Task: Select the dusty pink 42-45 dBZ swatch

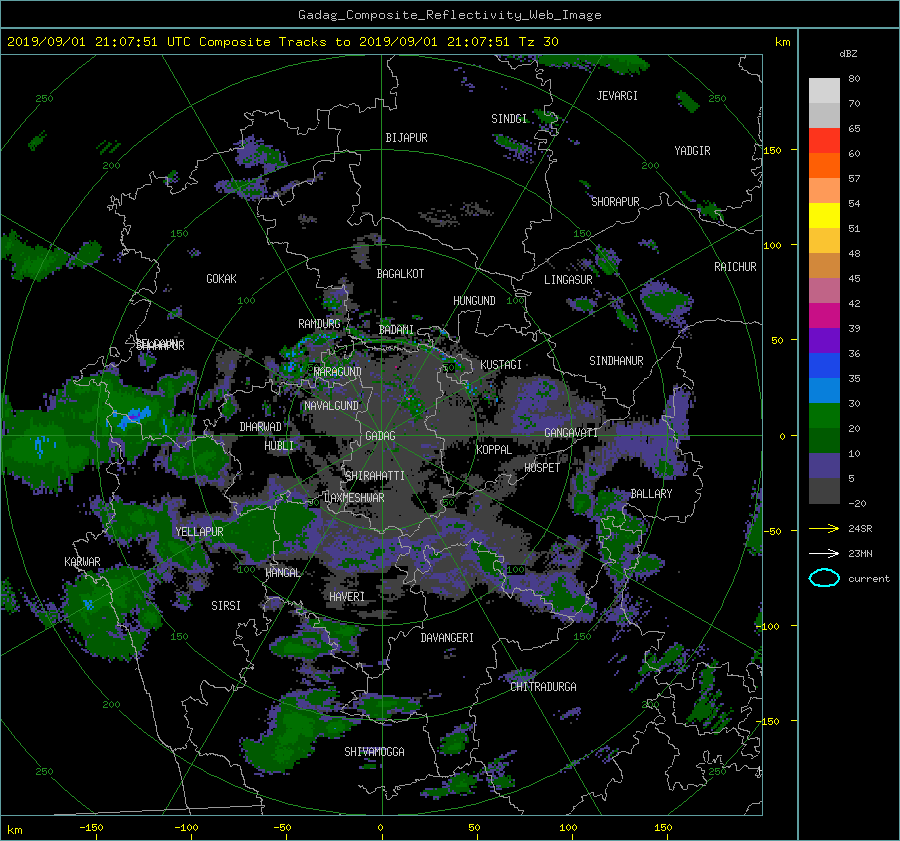Action: [824, 290]
